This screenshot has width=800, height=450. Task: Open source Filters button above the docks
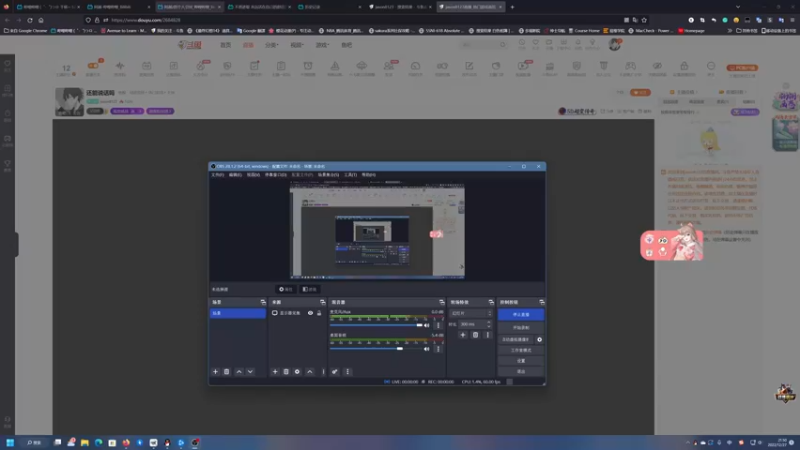click(x=310, y=289)
